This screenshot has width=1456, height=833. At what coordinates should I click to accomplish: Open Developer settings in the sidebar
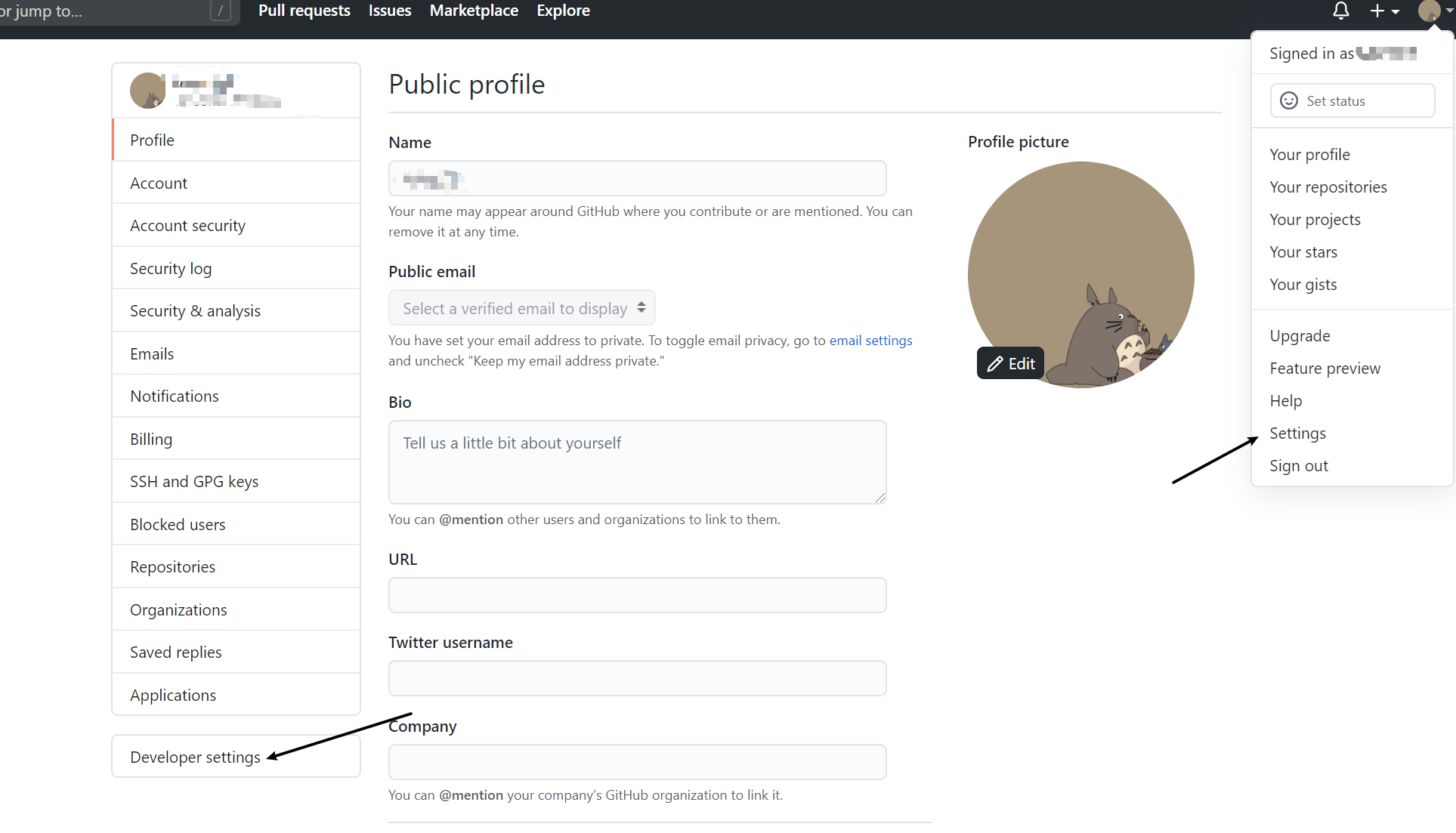(195, 757)
